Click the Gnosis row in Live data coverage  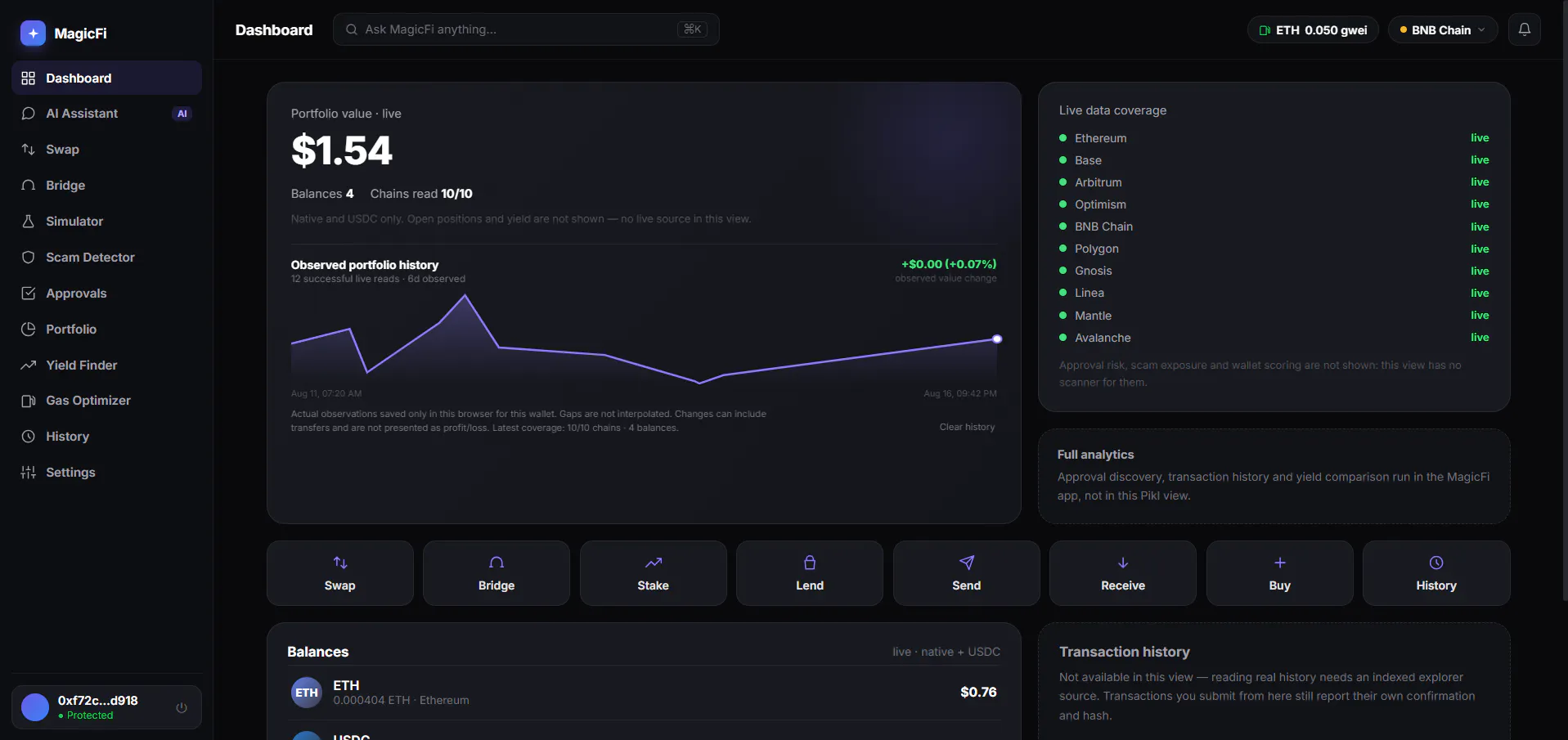click(x=1274, y=271)
